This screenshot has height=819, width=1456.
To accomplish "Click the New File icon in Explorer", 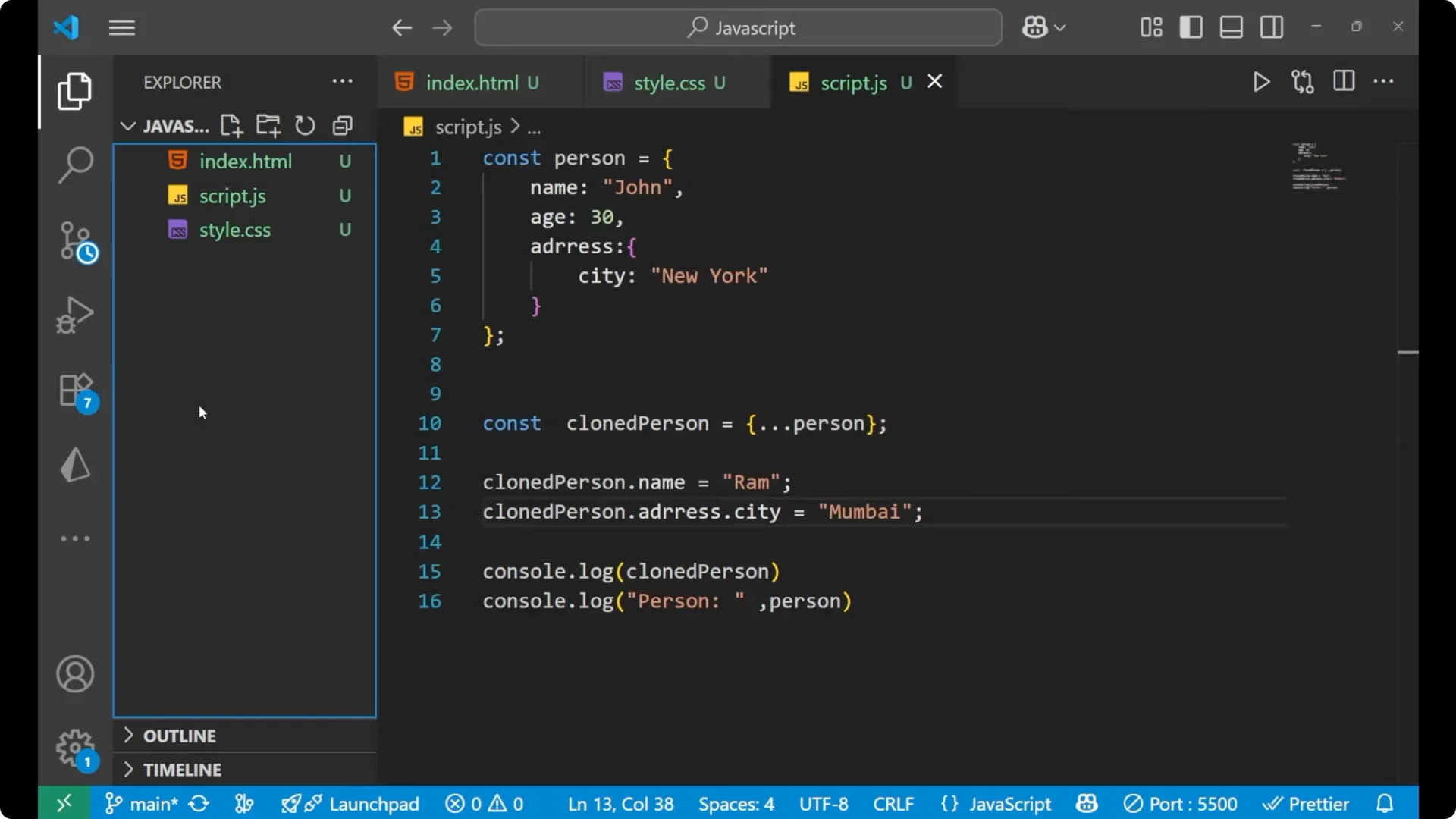I will click(x=231, y=125).
